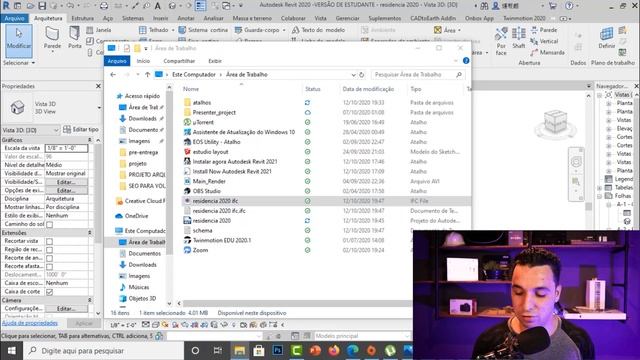This screenshot has height=360, width=640.
Task: Open File Explorer from taskbar
Action: click(240, 350)
